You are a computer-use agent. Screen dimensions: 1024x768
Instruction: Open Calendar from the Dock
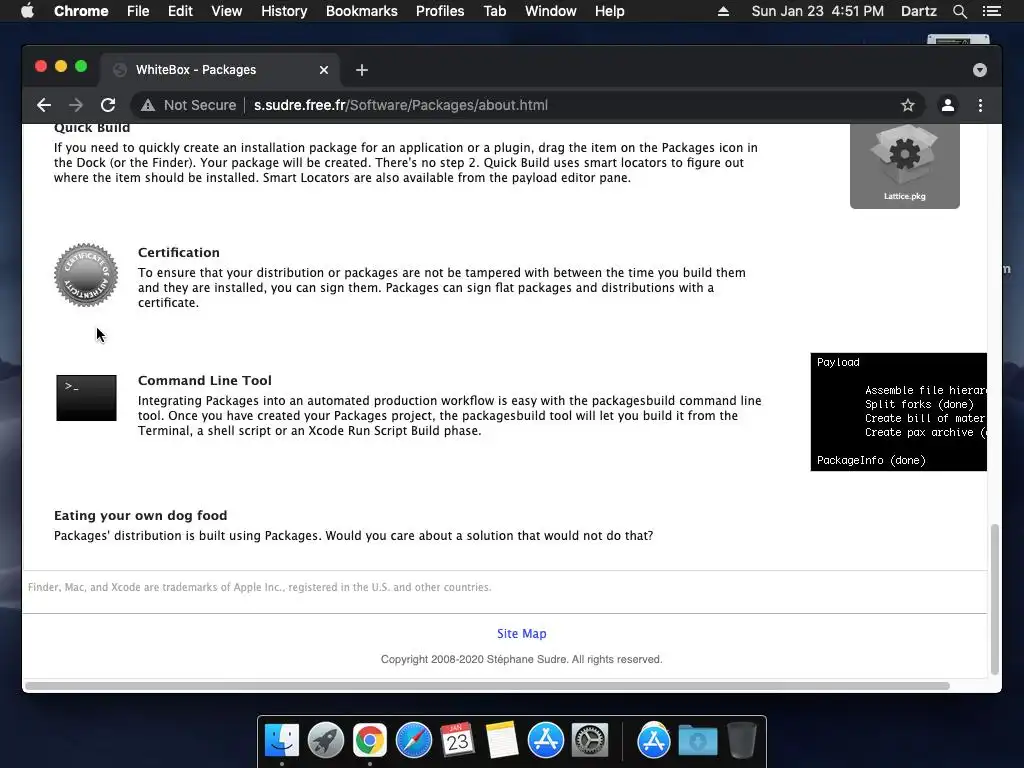[x=457, y=741]
